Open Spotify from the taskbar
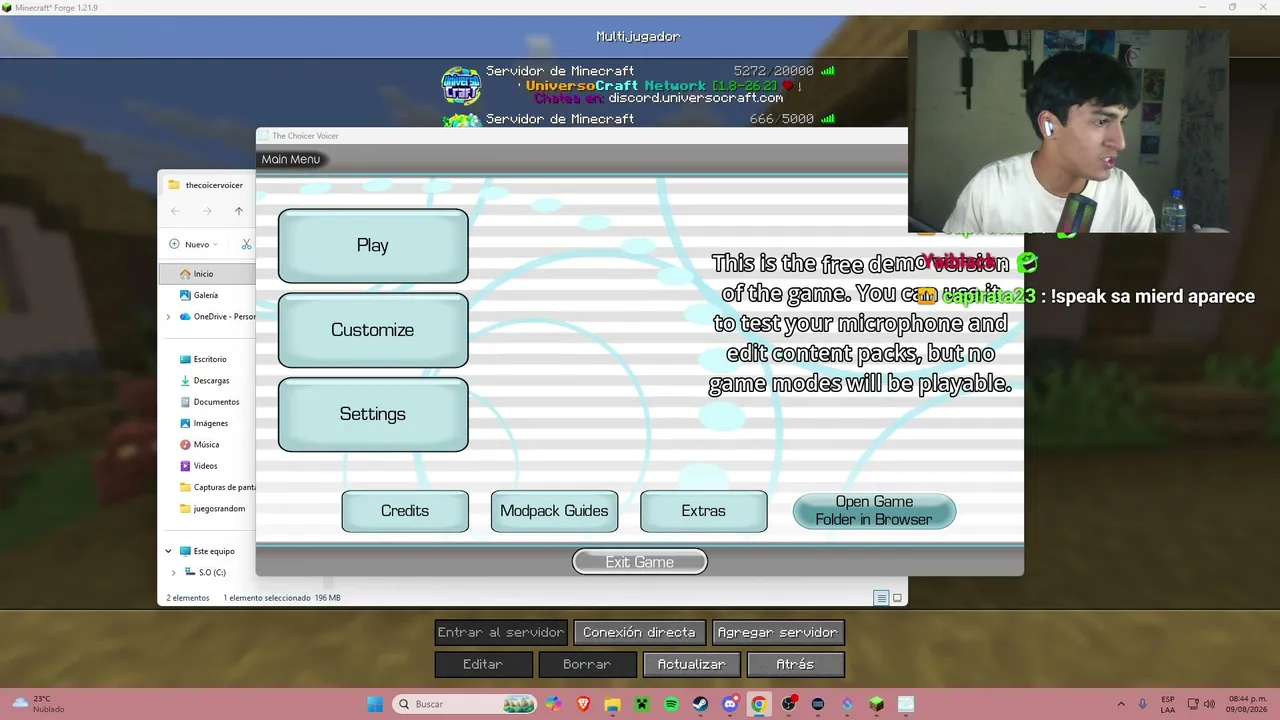Image resolution: width=1280 pixels, height=720 pixels. (x=671, y=704)
